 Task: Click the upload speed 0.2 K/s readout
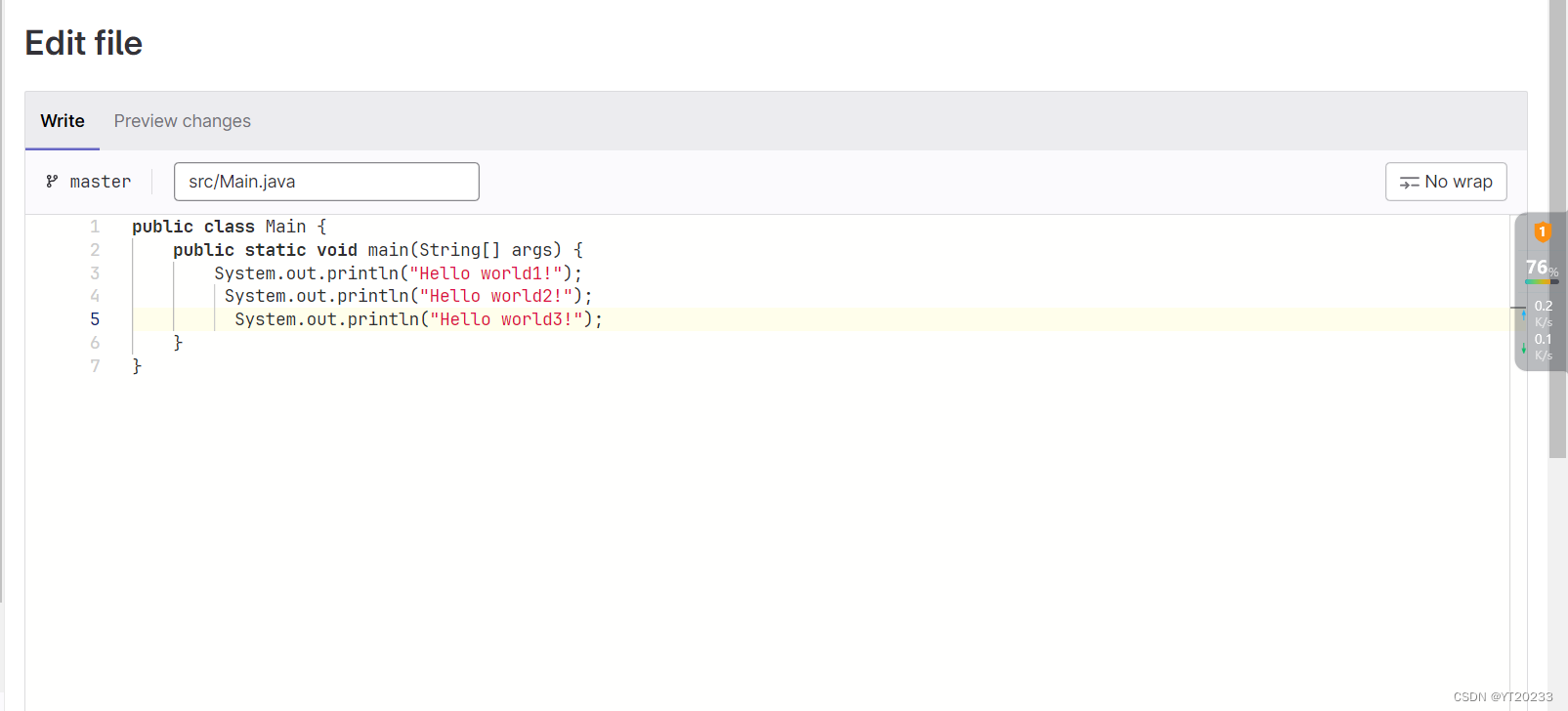[1543, 314]
